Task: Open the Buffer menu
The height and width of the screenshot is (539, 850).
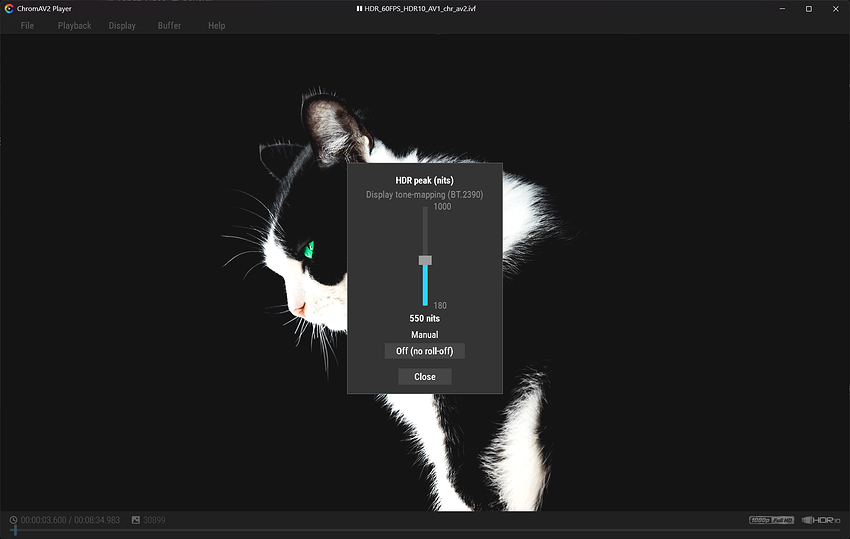Action: point(169,25)
